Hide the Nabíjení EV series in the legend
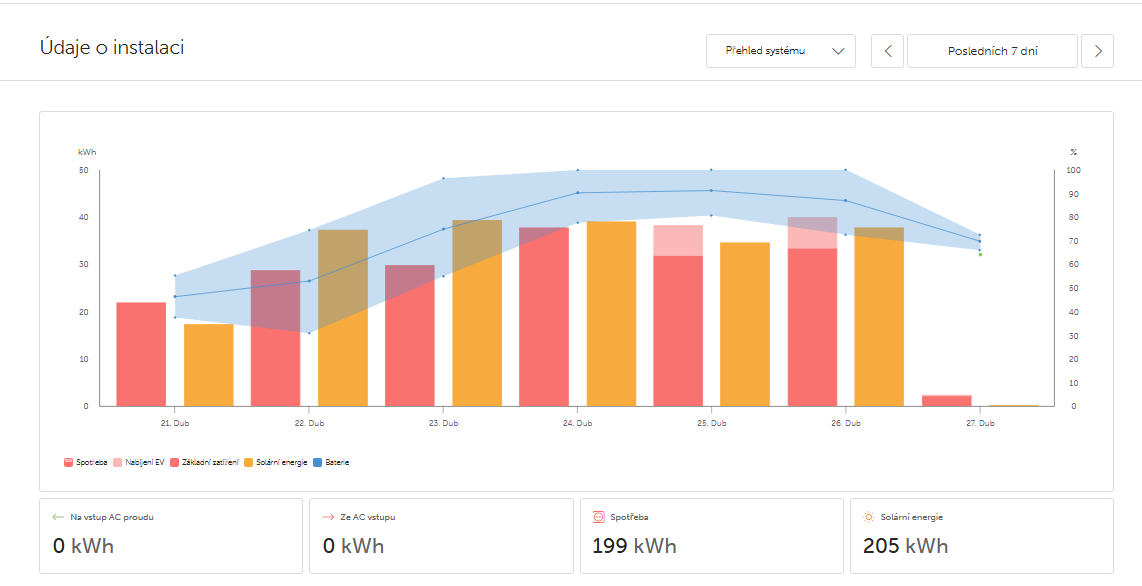Screen dimensions: 1142x586 pyautogui.click(x=138, y=463)
